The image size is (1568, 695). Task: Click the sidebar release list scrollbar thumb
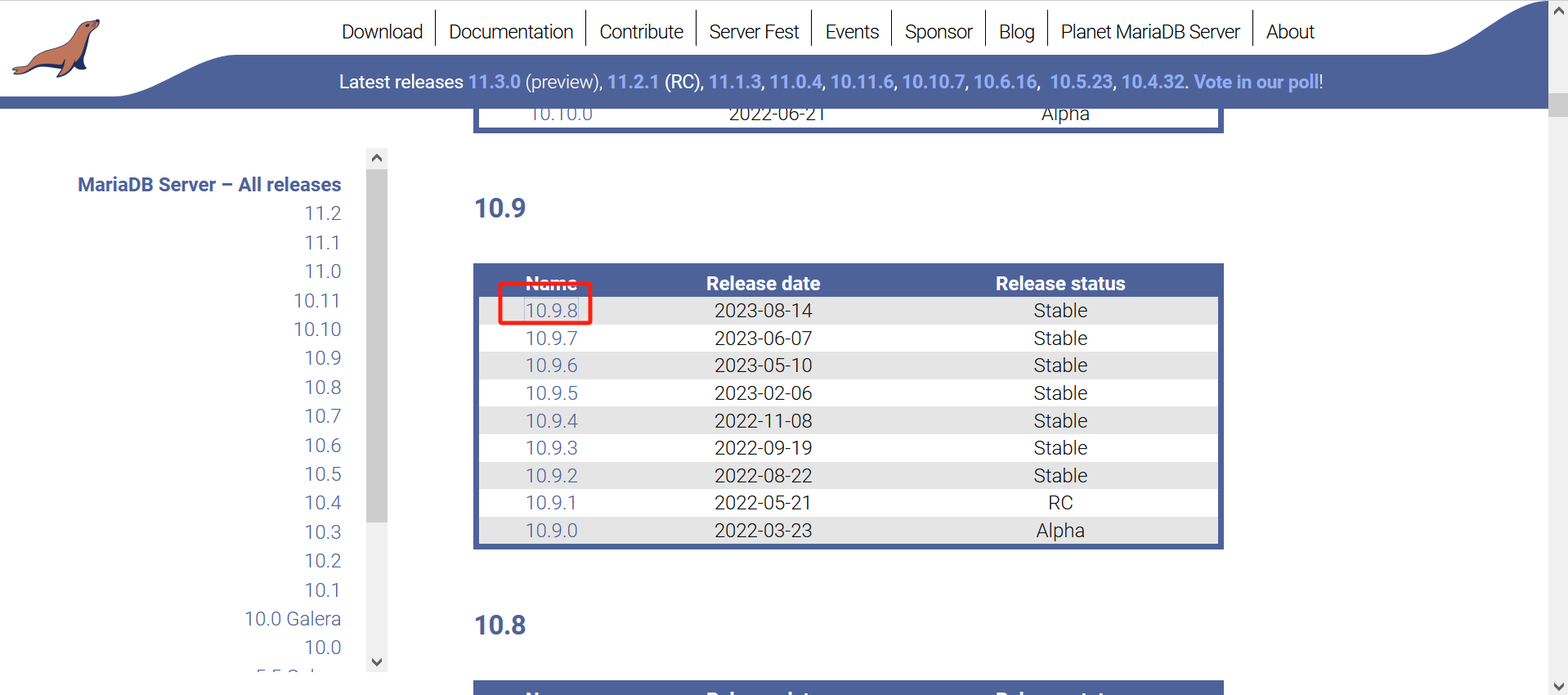click(x=377, y=345)
